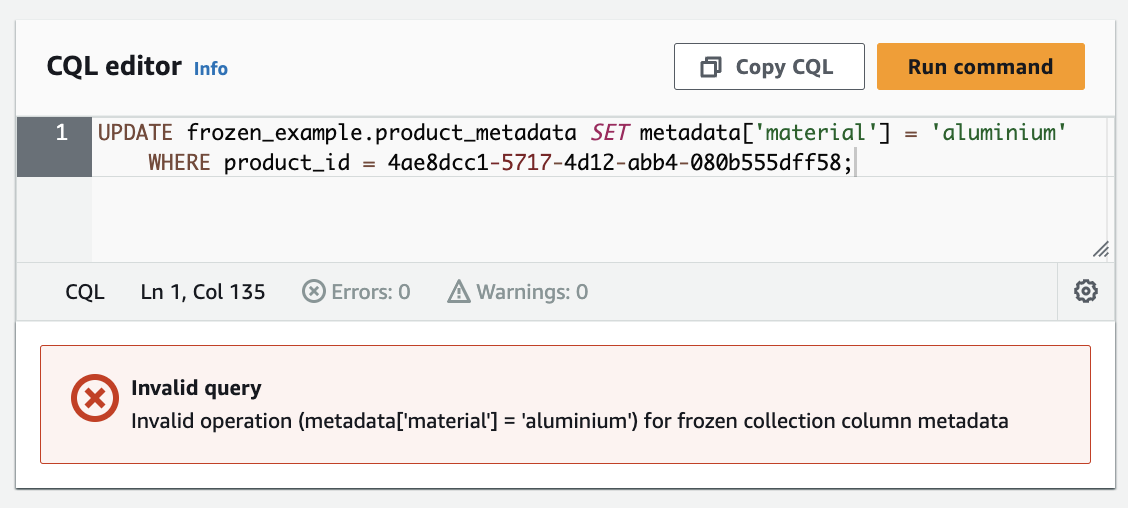Image resolution: width=1128 pixels, height=508 pixels.
Task: Click the WHERE keyword in the editor
Action: (x=179, y=162)
